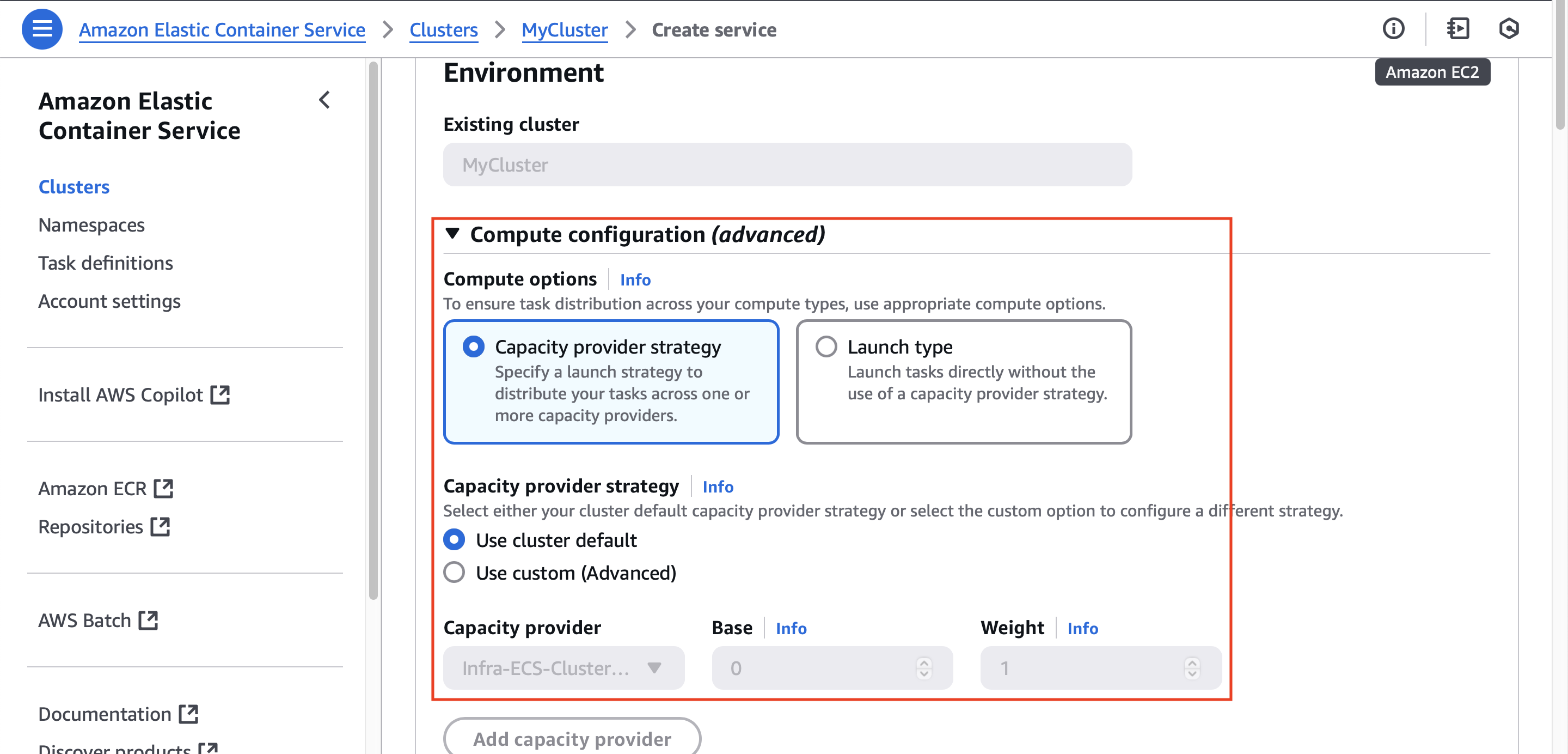Click the Amazon EC2 hexagon icon

[1509, 29]
